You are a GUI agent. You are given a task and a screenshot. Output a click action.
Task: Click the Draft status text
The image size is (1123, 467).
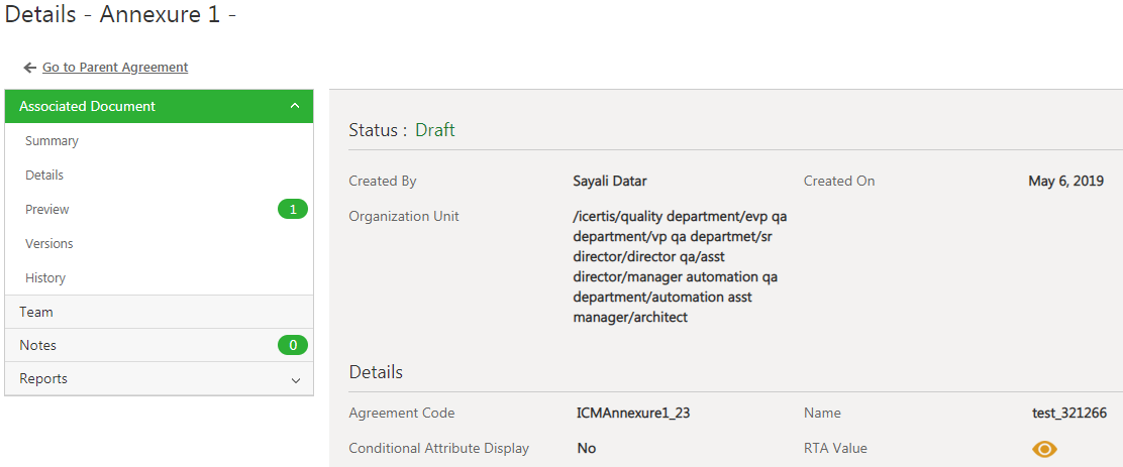point(435,130)
